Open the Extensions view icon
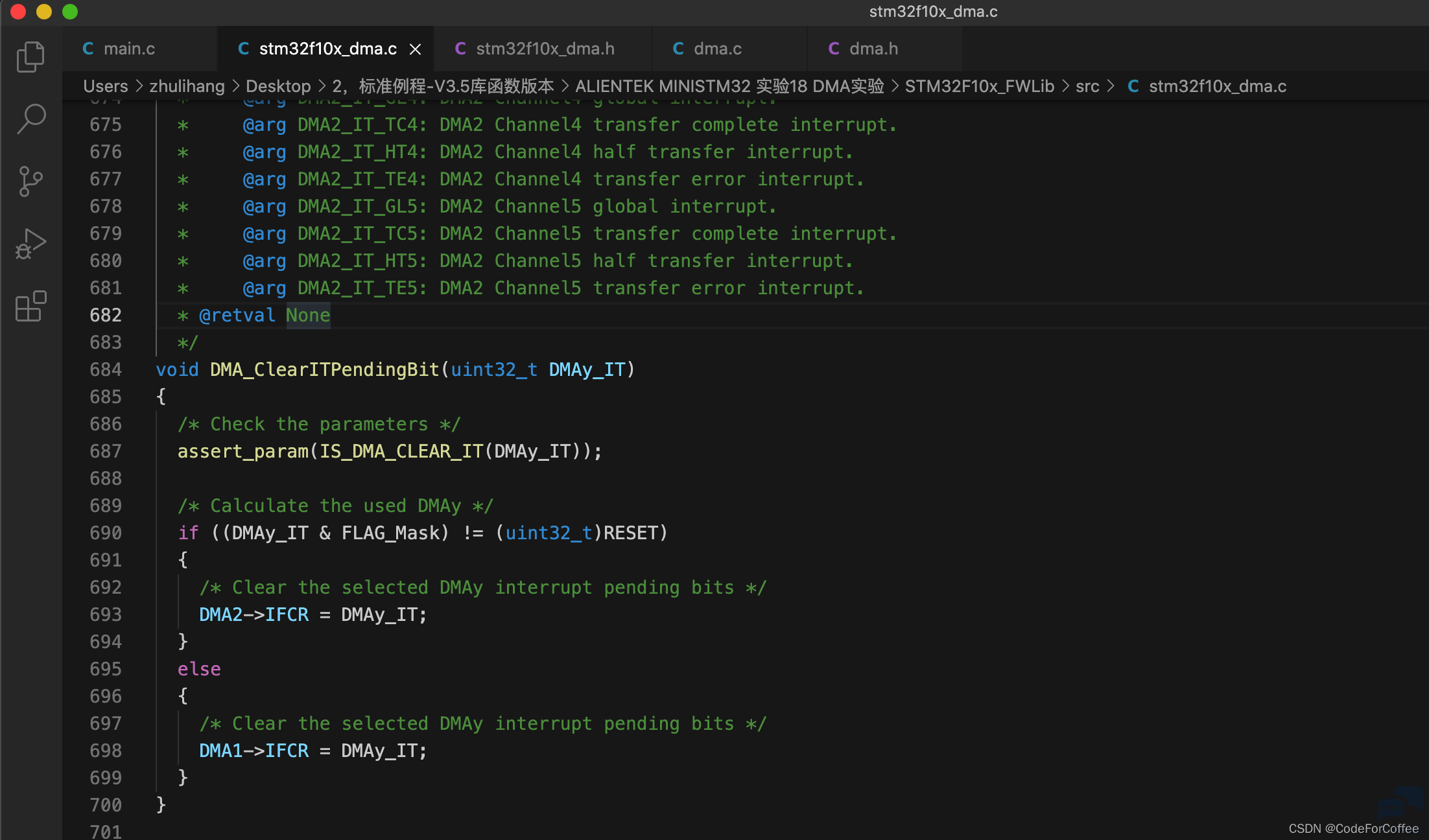This screenshot has width=1429, height=840. [x=30, y=306]
